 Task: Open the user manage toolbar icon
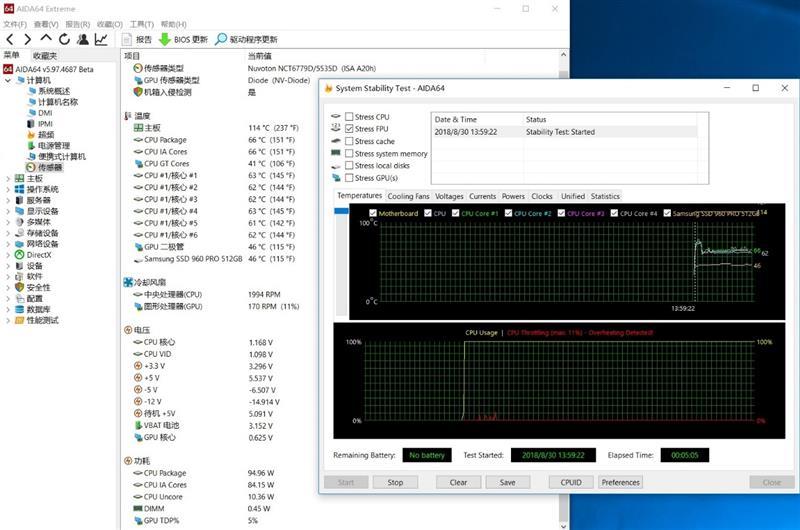82,39
